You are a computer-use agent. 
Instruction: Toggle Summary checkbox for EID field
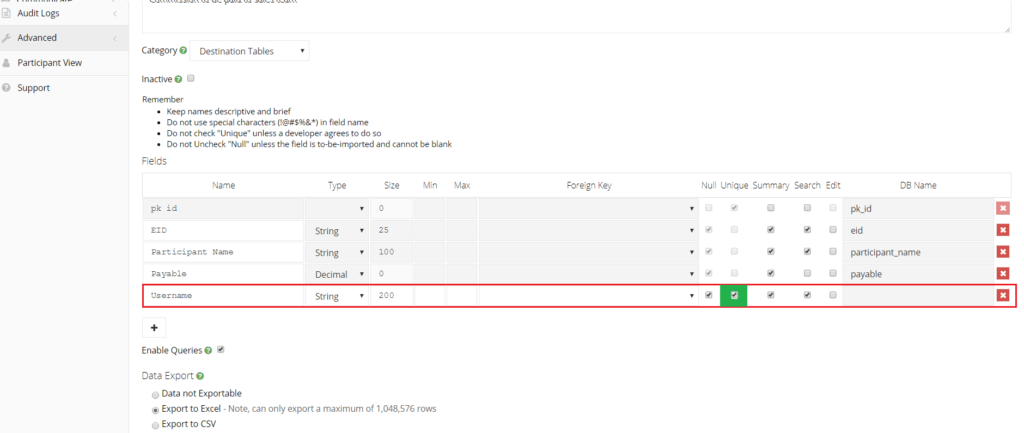771,230
